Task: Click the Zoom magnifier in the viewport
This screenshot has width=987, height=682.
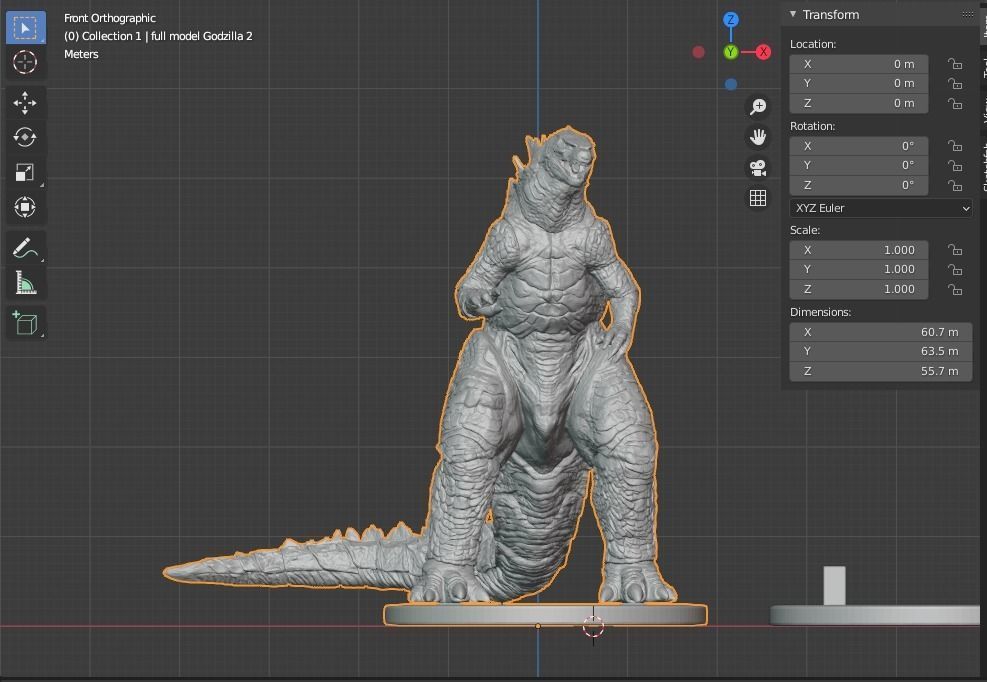Action: coord(758,105)
